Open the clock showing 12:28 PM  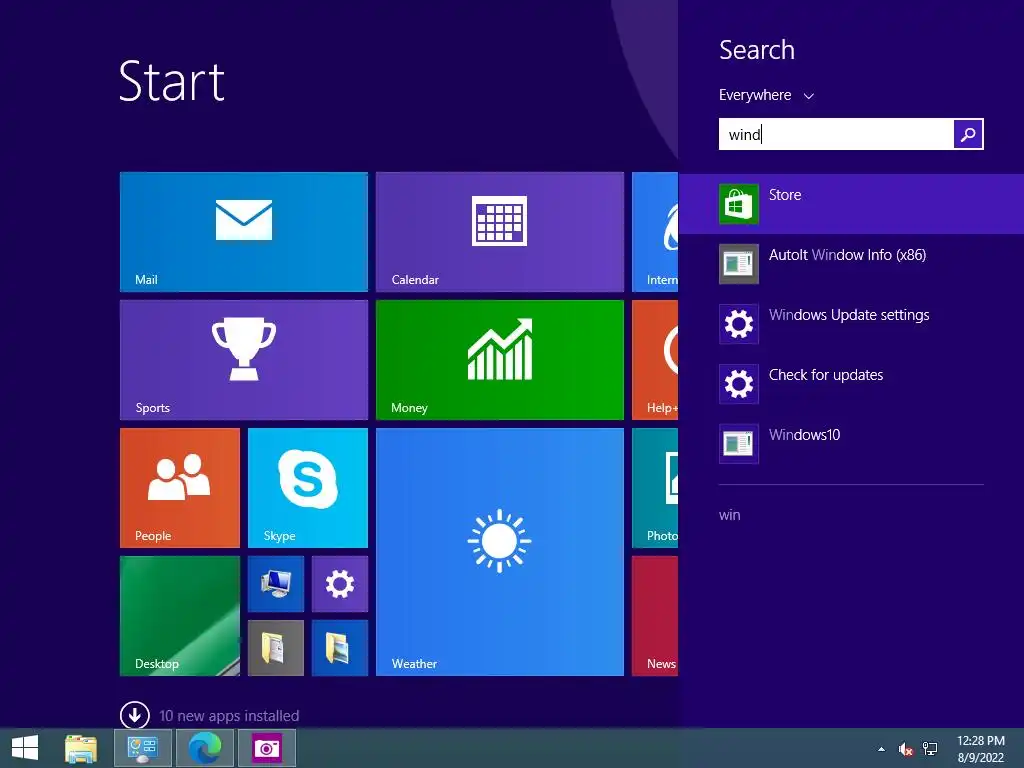point(981,749)
